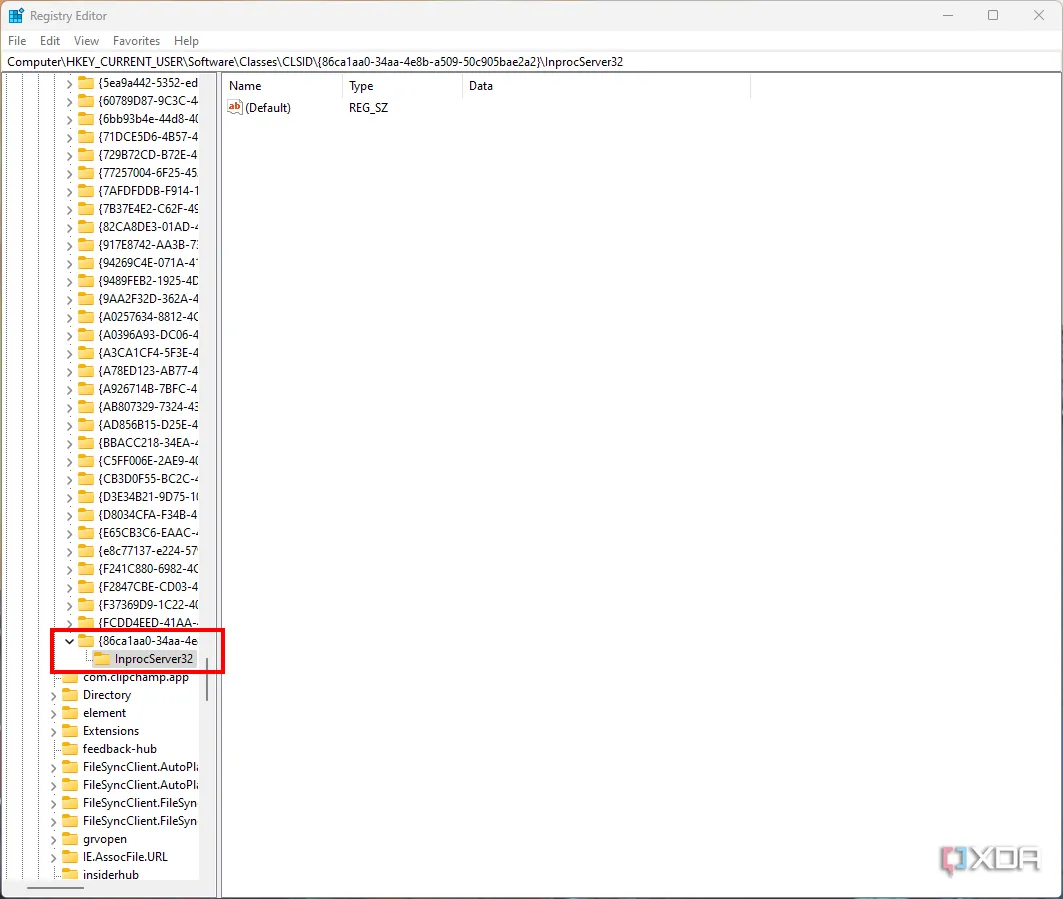1063x899 pixels.
Task: Select the {F241C880-6982-4C key
Action: (148, 569)
